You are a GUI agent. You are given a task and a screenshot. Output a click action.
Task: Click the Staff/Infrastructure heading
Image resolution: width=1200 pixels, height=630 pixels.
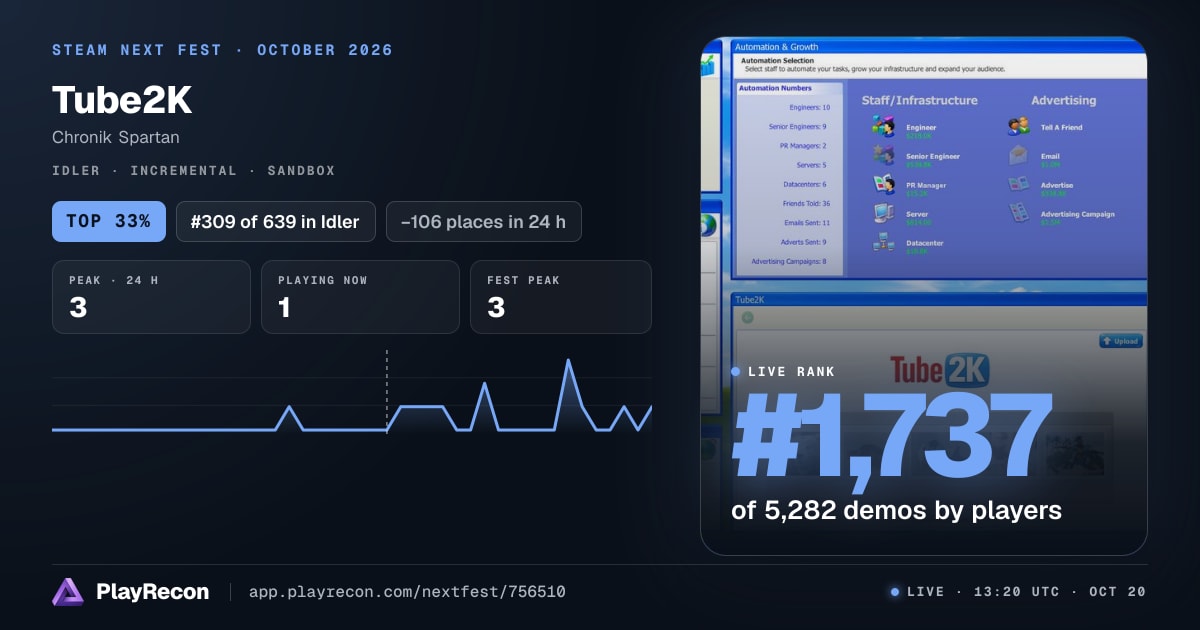coord(920,100)
